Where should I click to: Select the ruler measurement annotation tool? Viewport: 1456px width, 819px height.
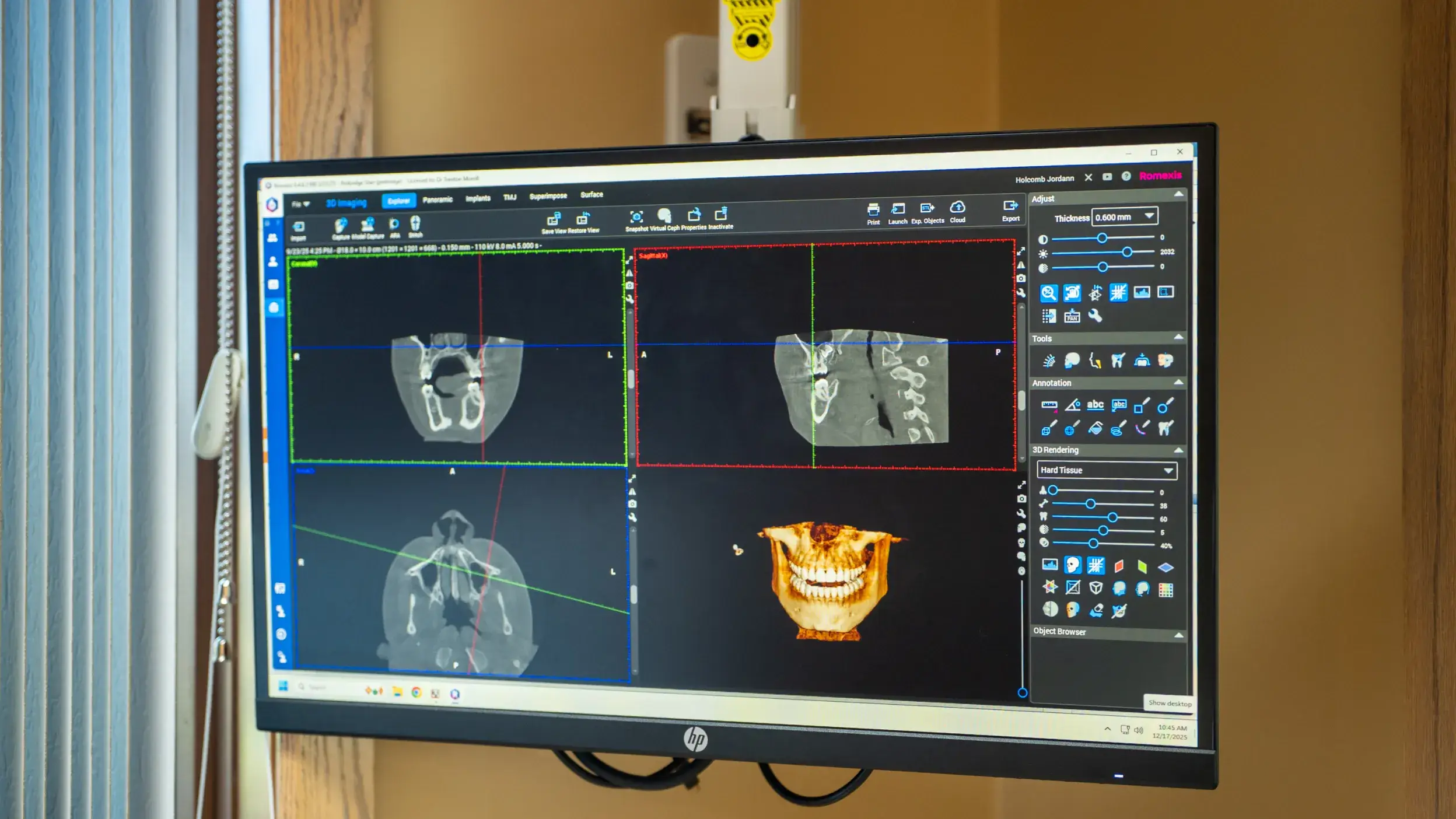1049,405
